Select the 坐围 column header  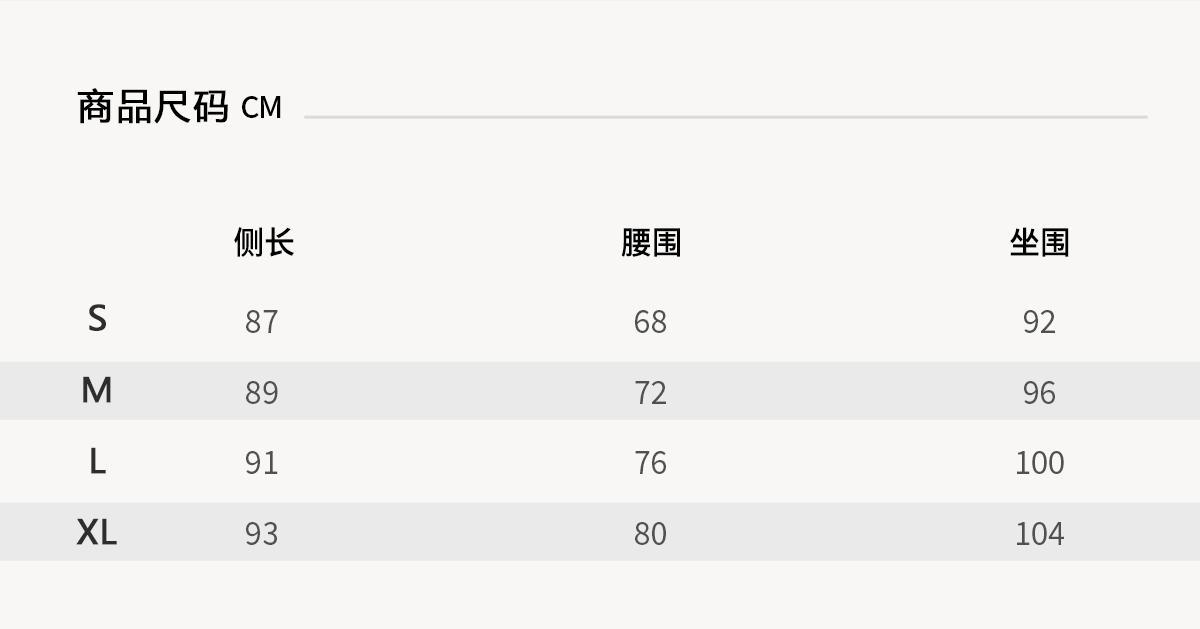point(1039,242)
